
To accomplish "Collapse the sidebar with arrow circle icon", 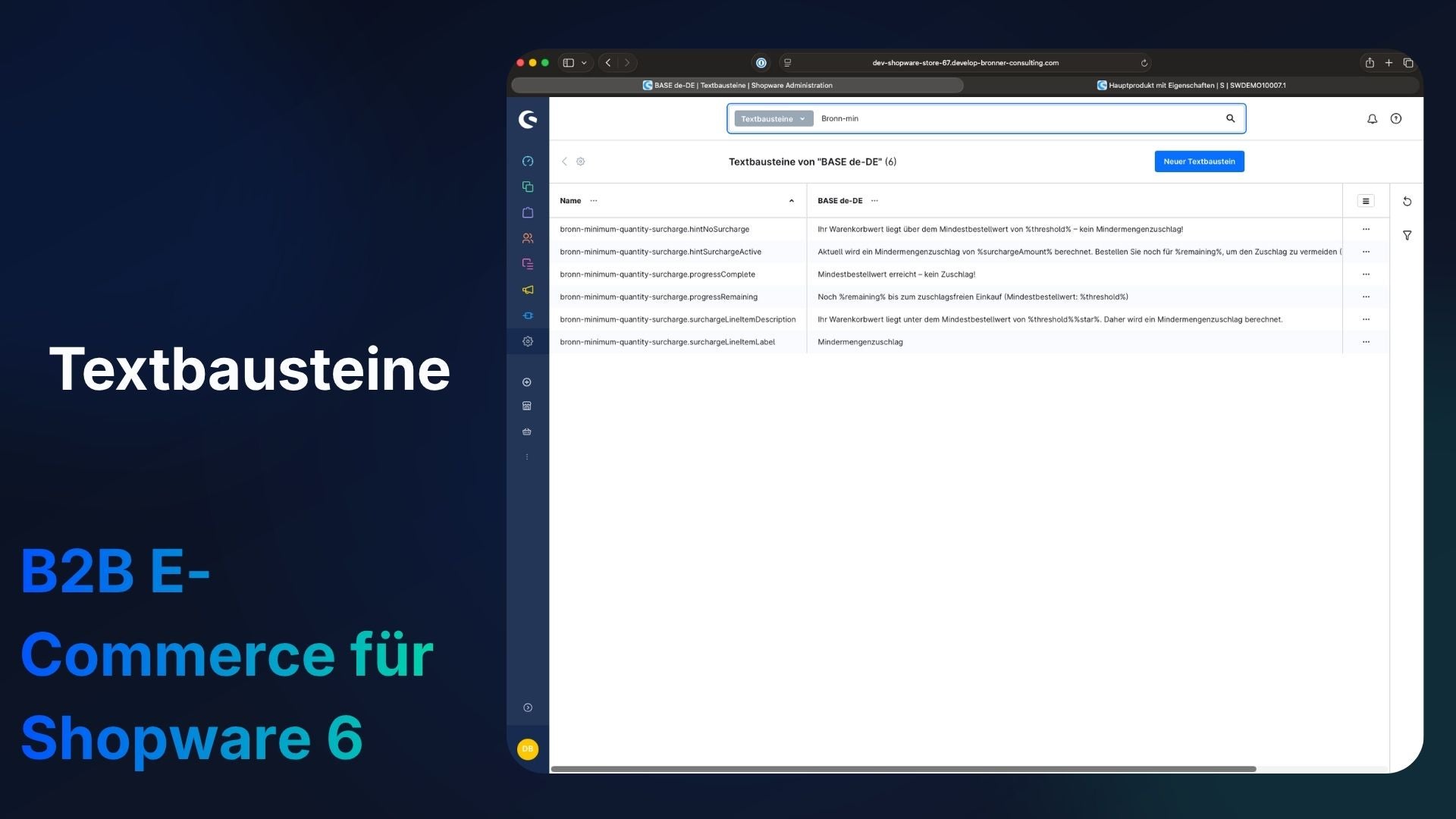I will (528, 708).
